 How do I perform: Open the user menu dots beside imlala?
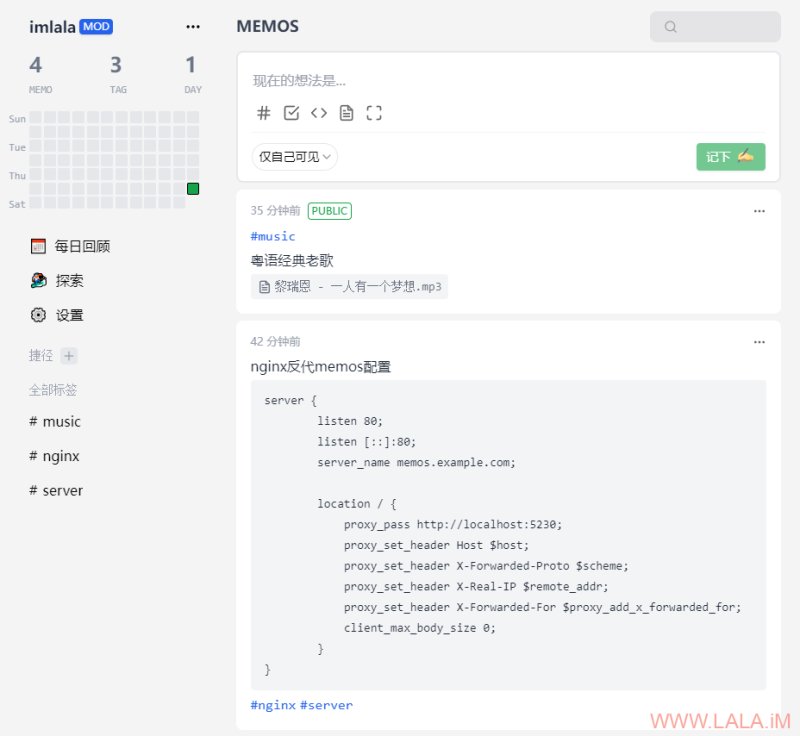coord(193,27)
